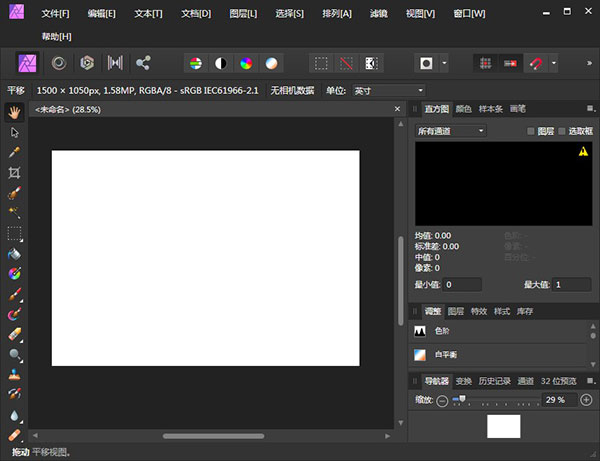Select the Colour Replacement Brush tool
This screenshot has height=461, width=600.
(15, 314)
